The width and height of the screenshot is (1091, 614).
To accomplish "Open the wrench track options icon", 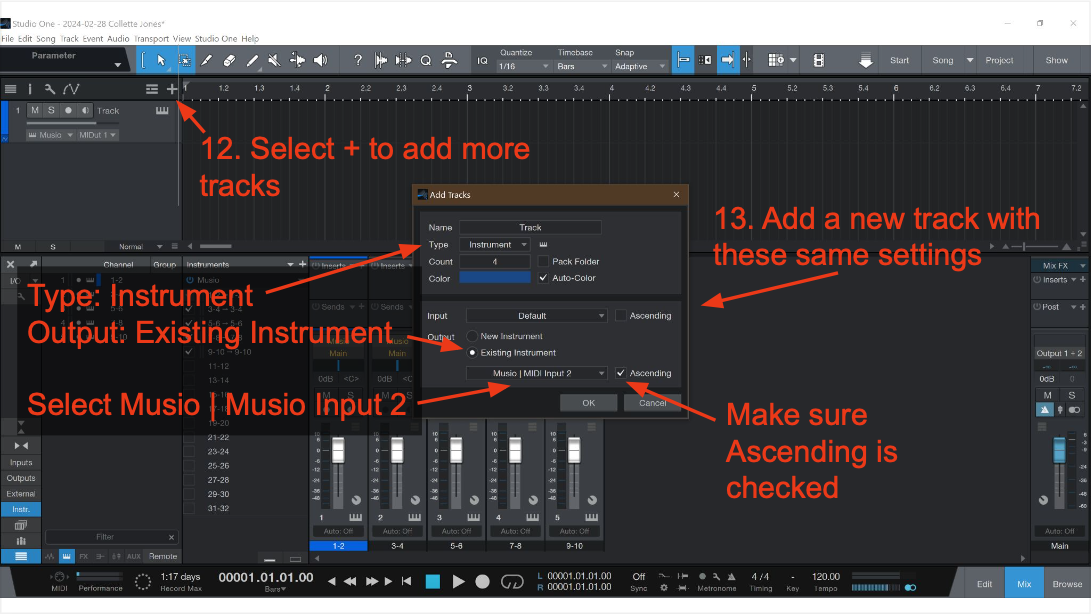I will pos(49,89).
